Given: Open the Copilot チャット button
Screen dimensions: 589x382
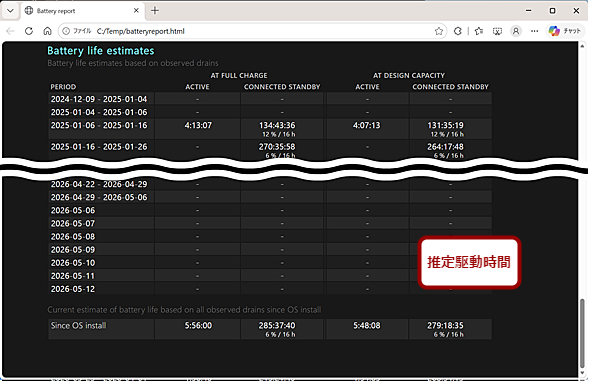Looking at the screenshot, I should pyautogui.click(x=565, y=31).
